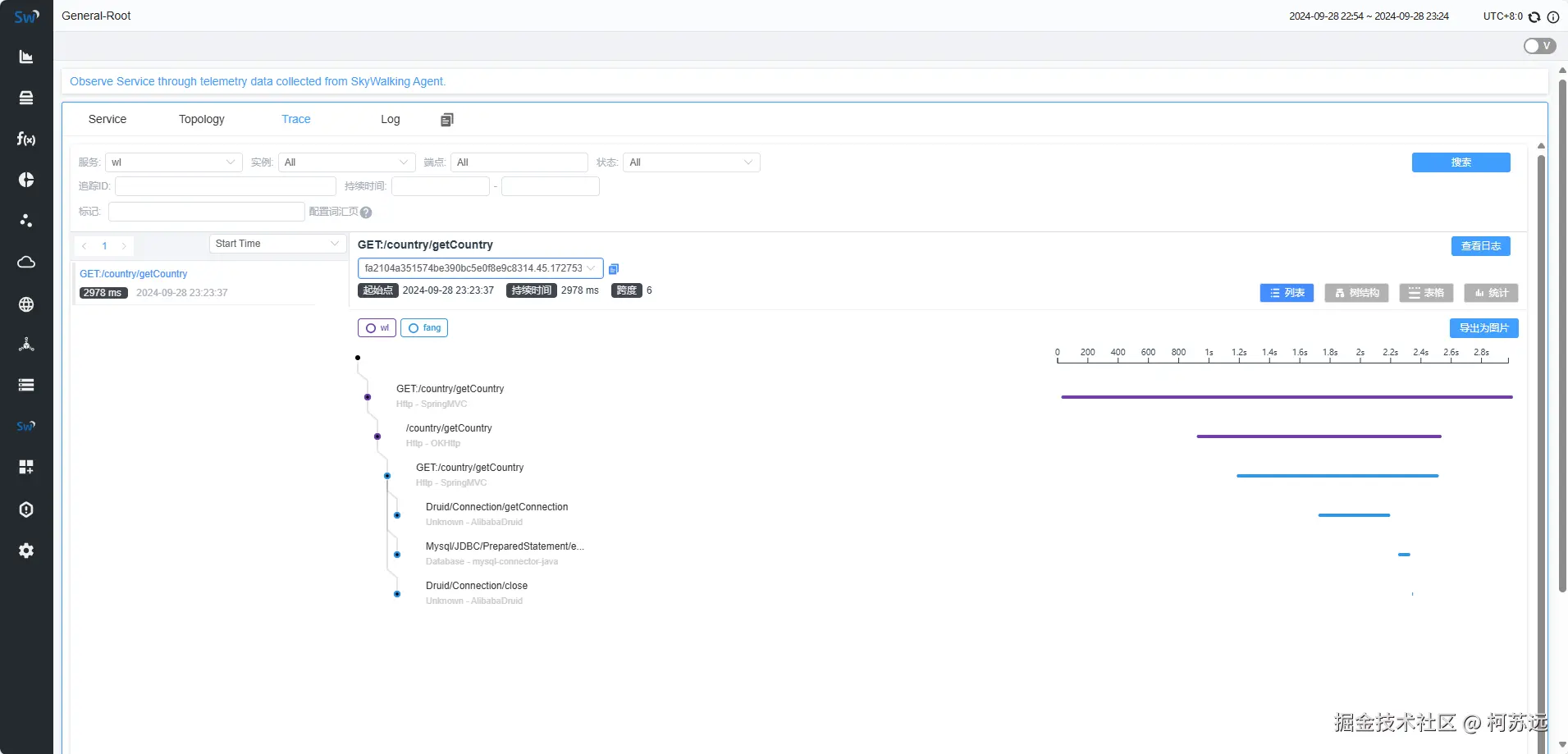Click the 标记 tags input field

tap(207, 212)
